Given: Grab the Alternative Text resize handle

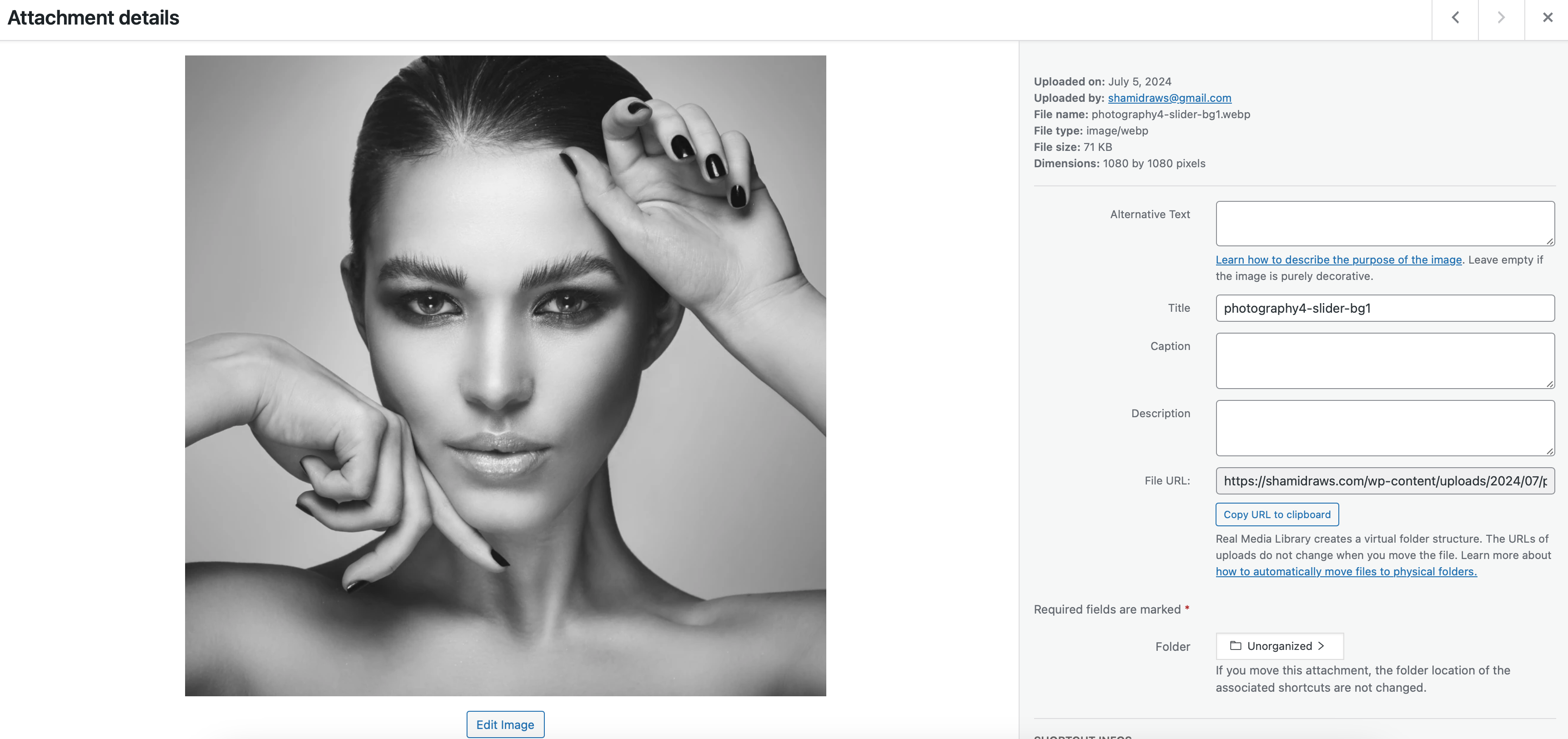Looking at the screenshot, I should click(x=1550, y=241).
